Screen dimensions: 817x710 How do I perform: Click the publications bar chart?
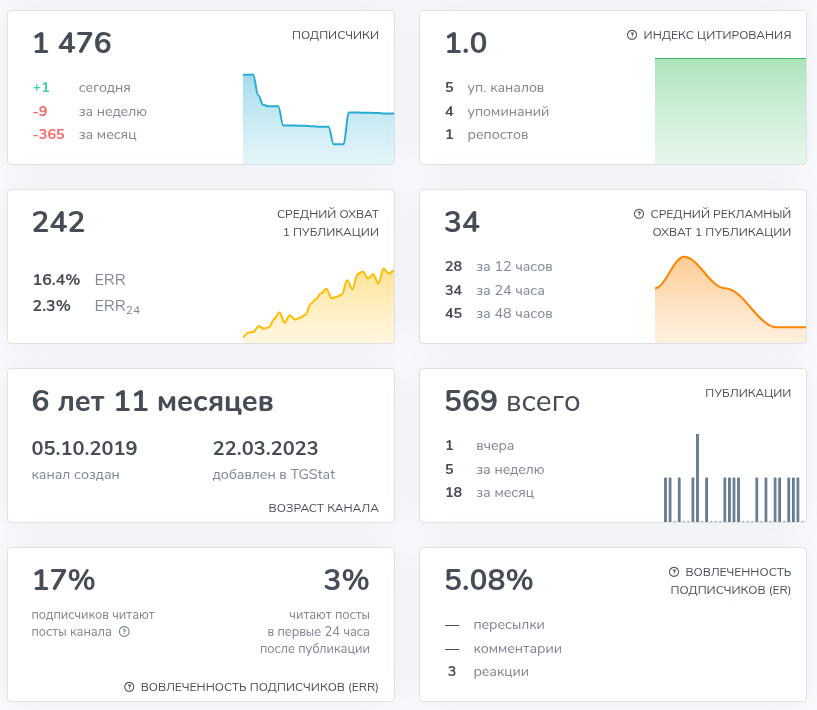pos(732,478)
